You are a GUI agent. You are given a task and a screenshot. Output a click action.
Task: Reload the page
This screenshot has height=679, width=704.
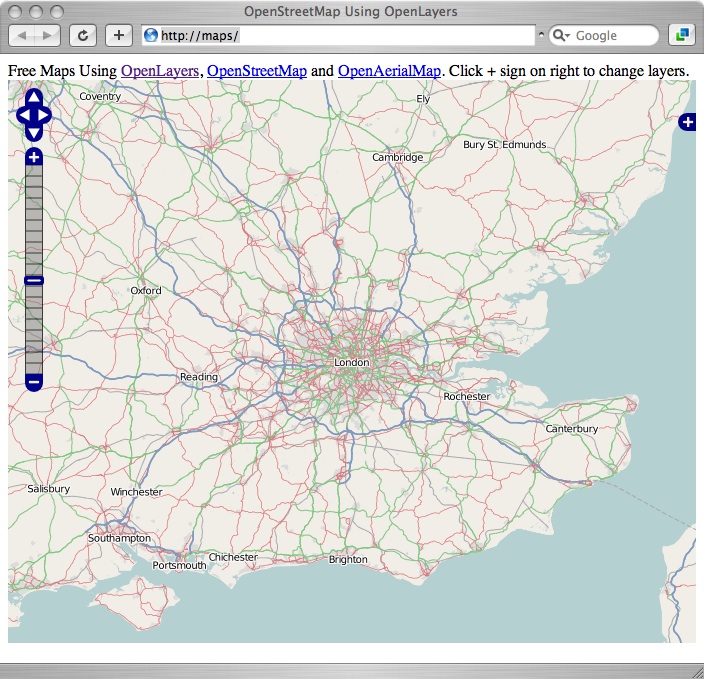point(83,35)
